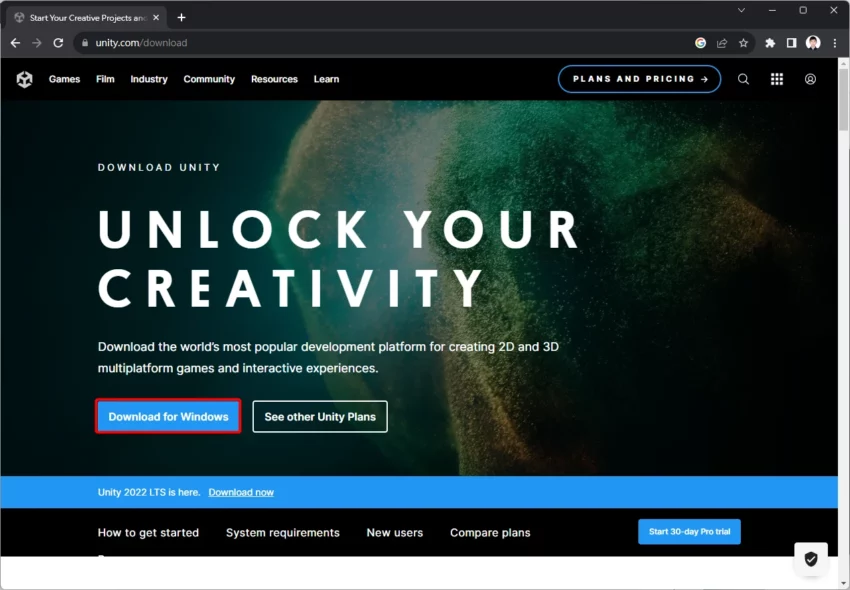
Task: Click the share page icon in address bar
Action: (x=722, y=43)
